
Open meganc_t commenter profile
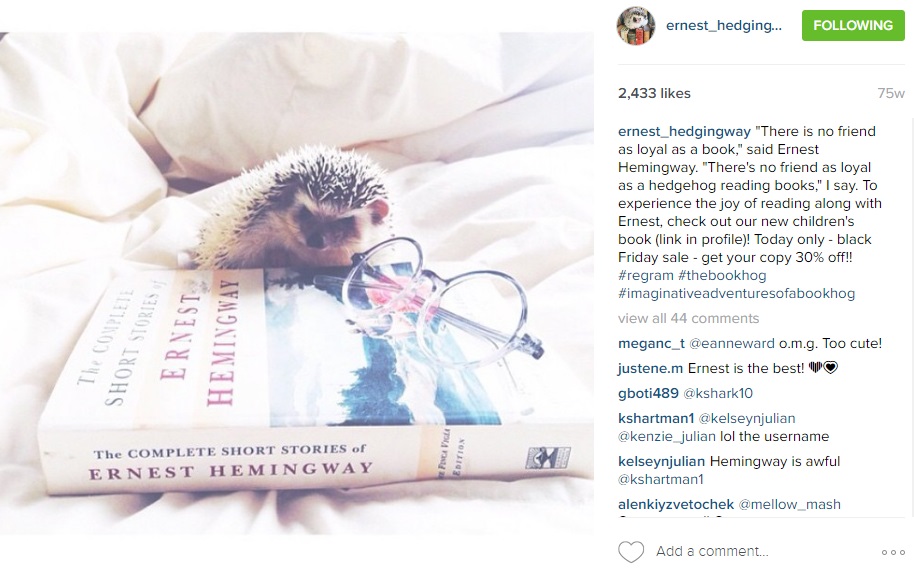pos(651,343)
